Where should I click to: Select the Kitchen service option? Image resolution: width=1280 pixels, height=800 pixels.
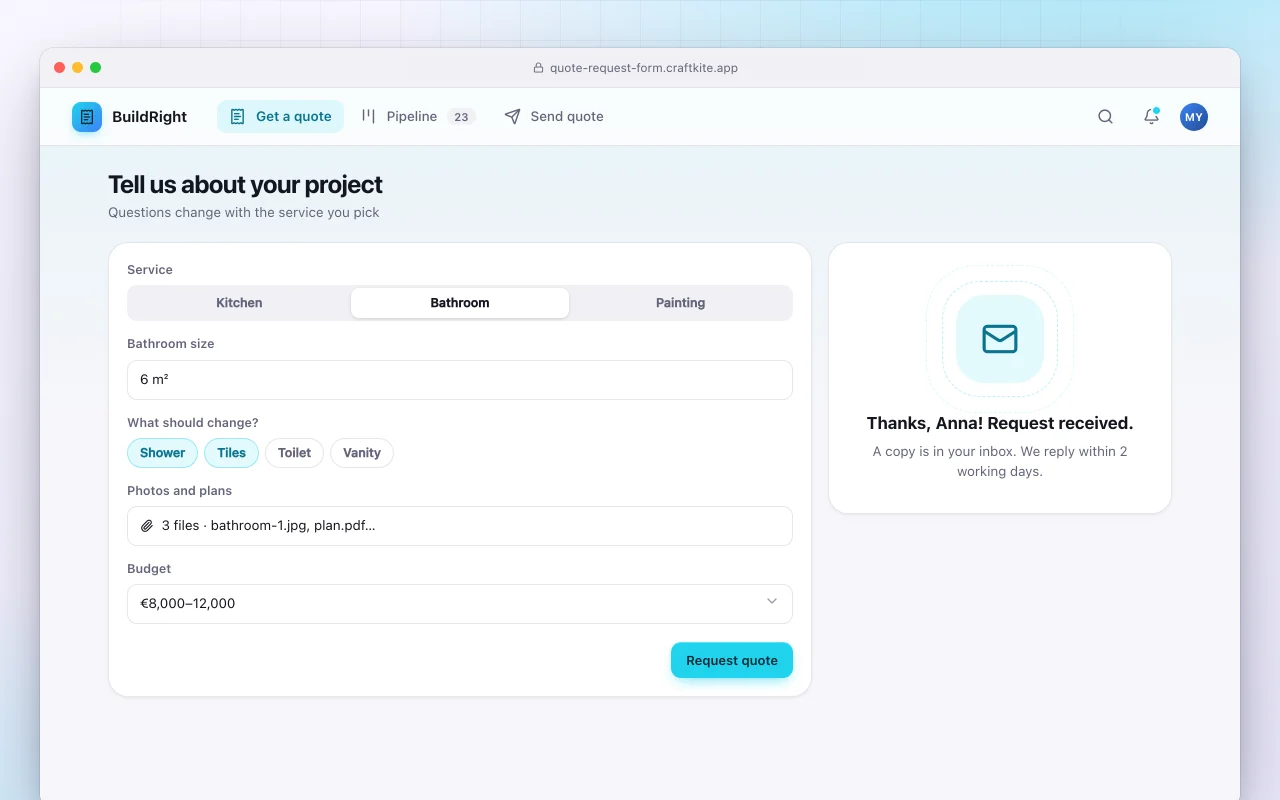[239, 303]
